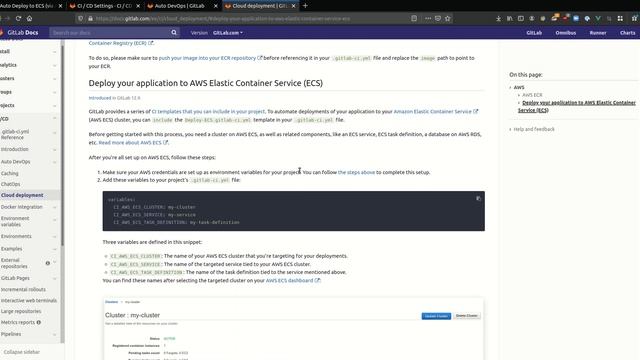The width and height of the screenshot is (640, 360).
Task: Click Help and feedback outline link
Action: [534, 129]
